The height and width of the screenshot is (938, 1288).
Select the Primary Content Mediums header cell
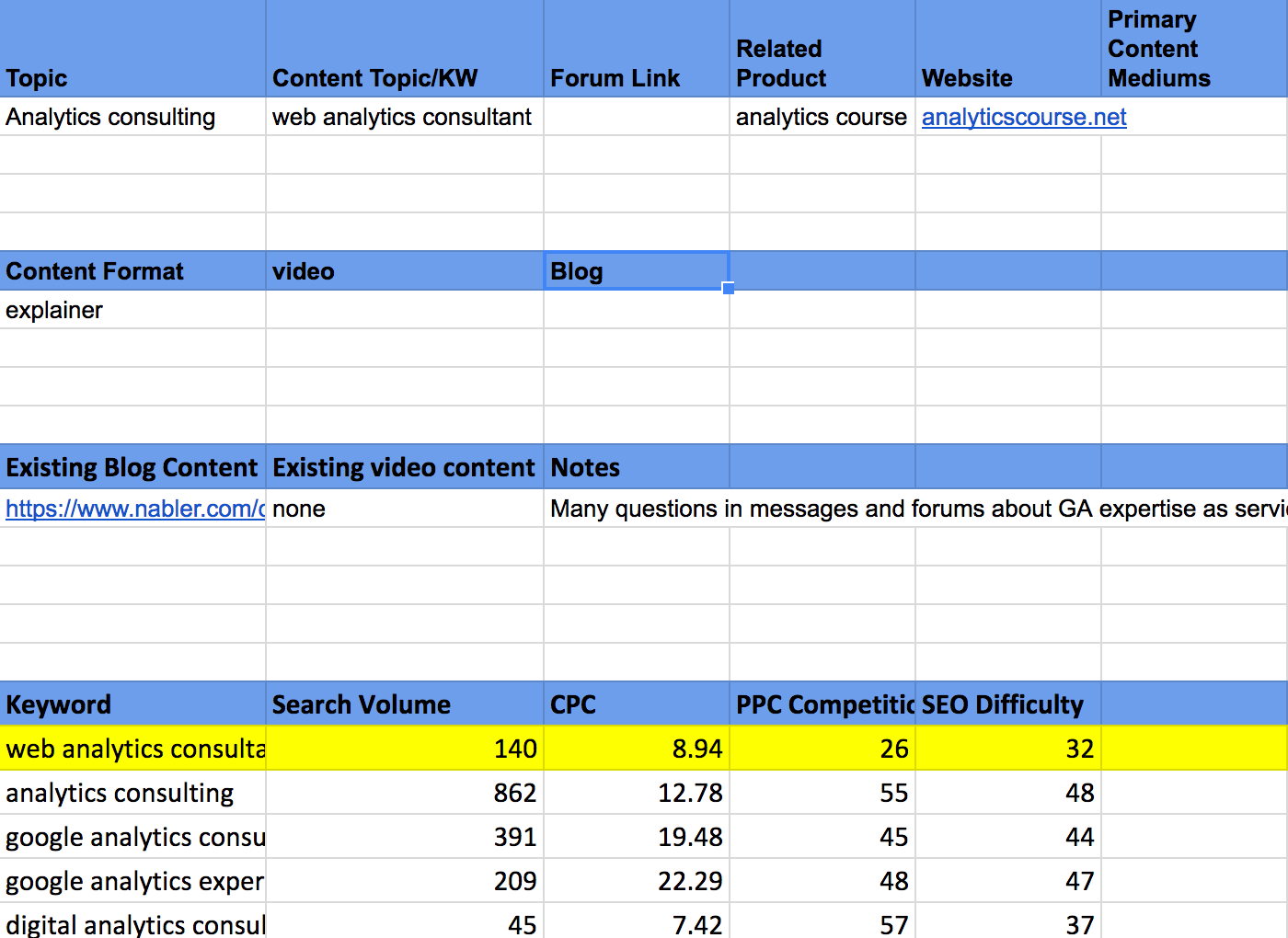1195,49
